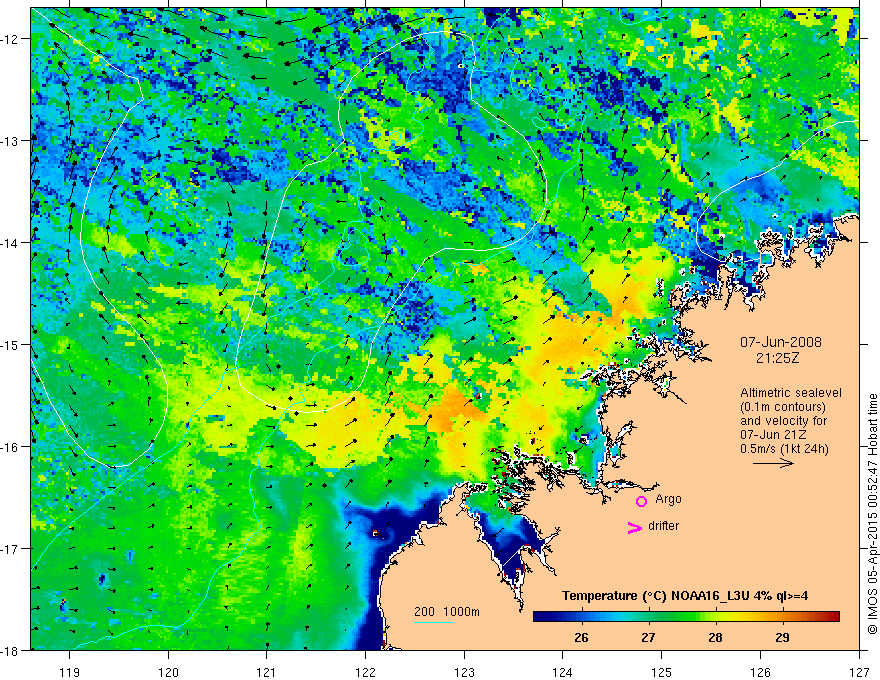Click the longitude 127 axis label

pos(859,672)
